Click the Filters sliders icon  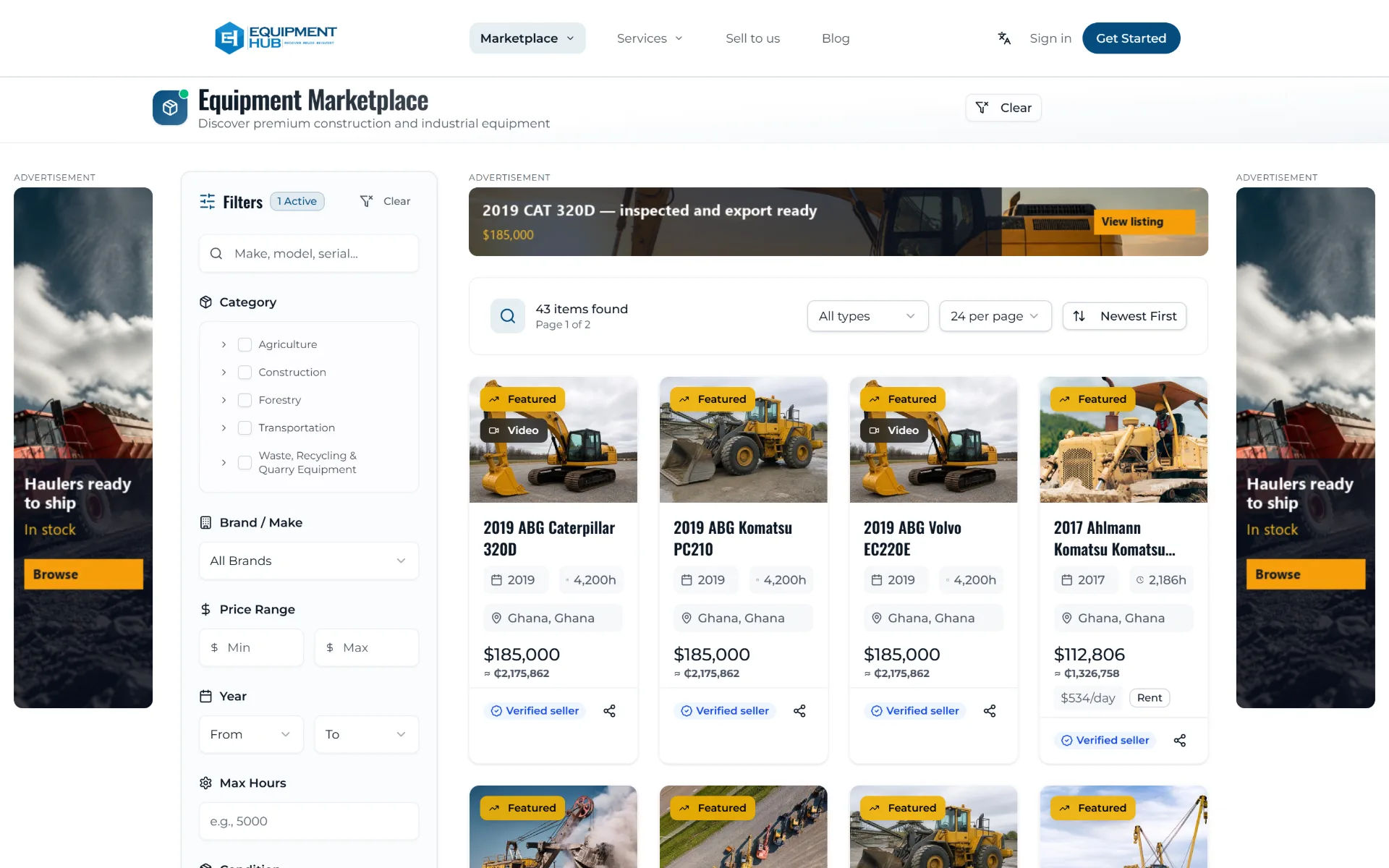point(208,201)
